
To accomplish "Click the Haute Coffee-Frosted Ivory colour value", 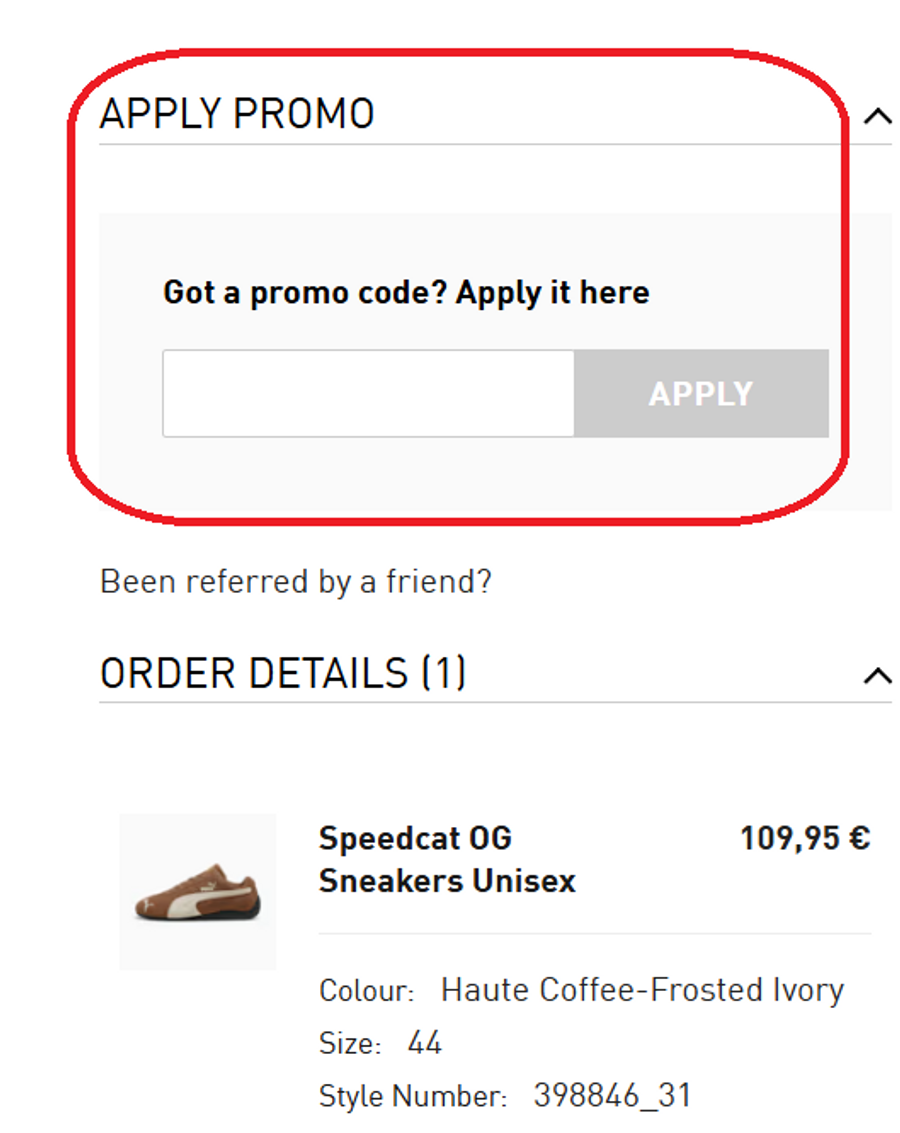I will [x=642, y=990].
